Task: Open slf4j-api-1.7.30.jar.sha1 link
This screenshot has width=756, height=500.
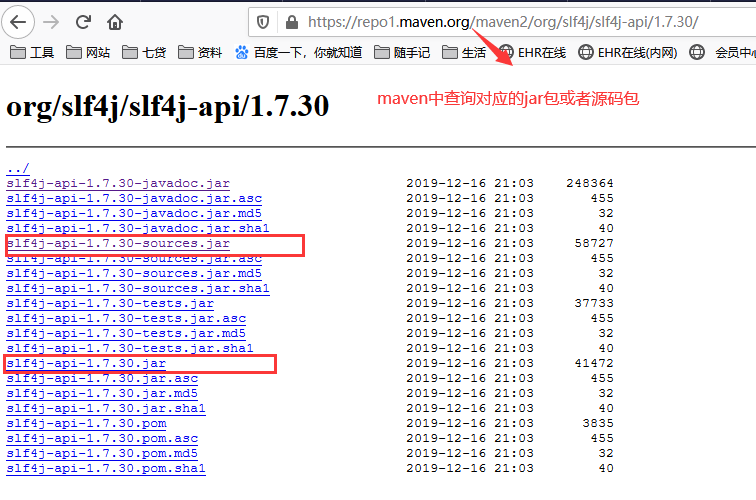Action: point(106,408)
